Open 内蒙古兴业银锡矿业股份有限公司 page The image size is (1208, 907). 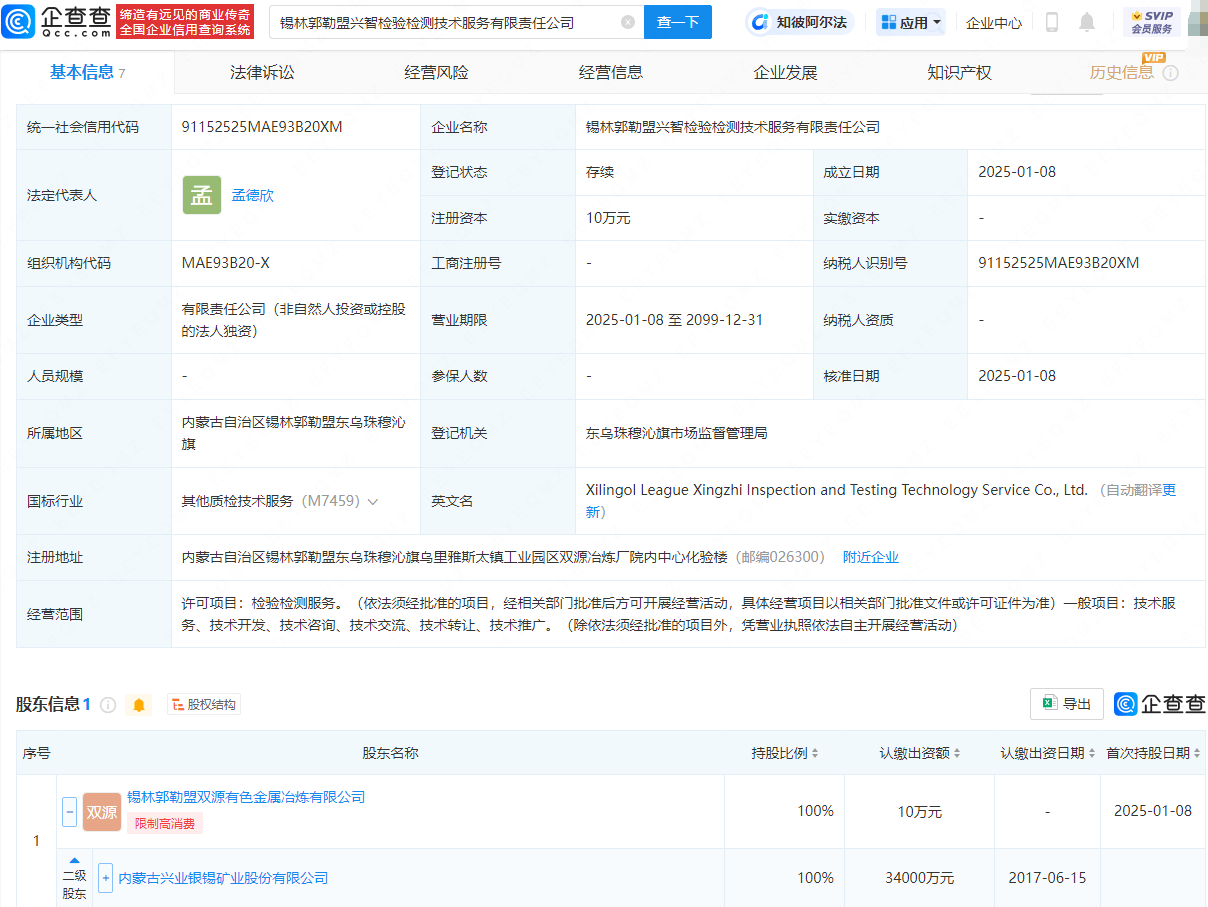[223, 878]
